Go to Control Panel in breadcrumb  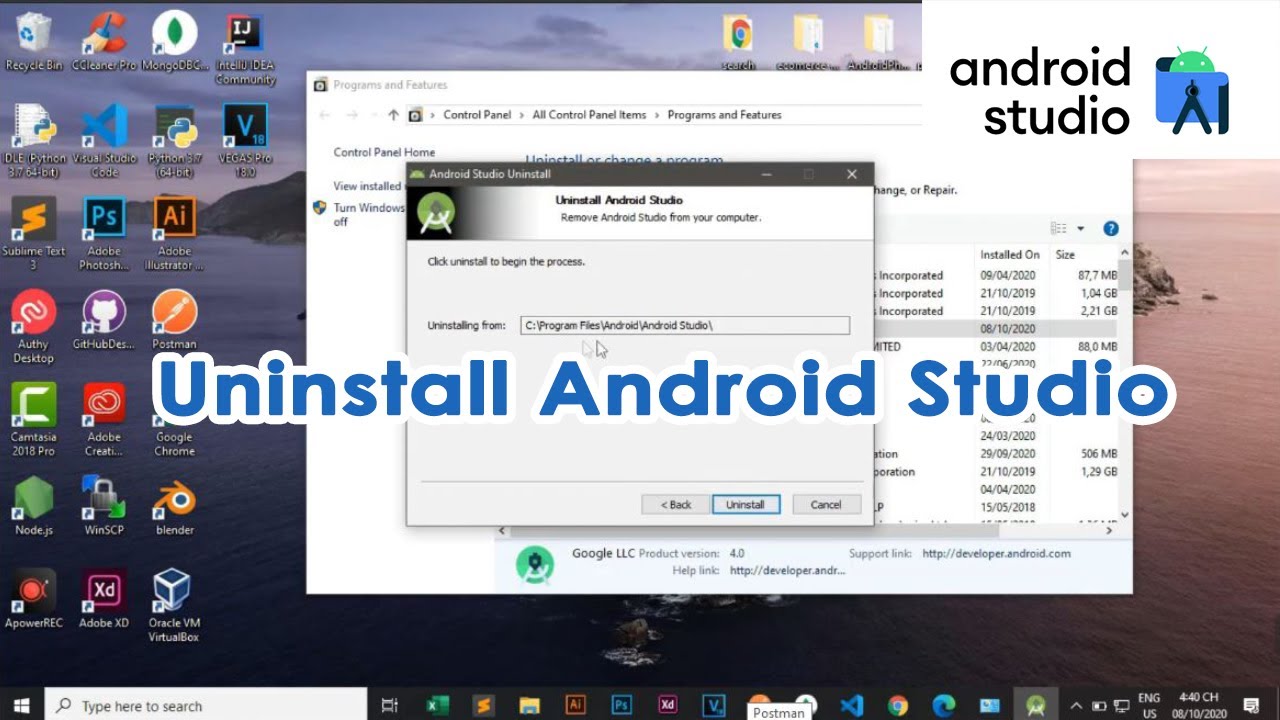tap(477, 115)
